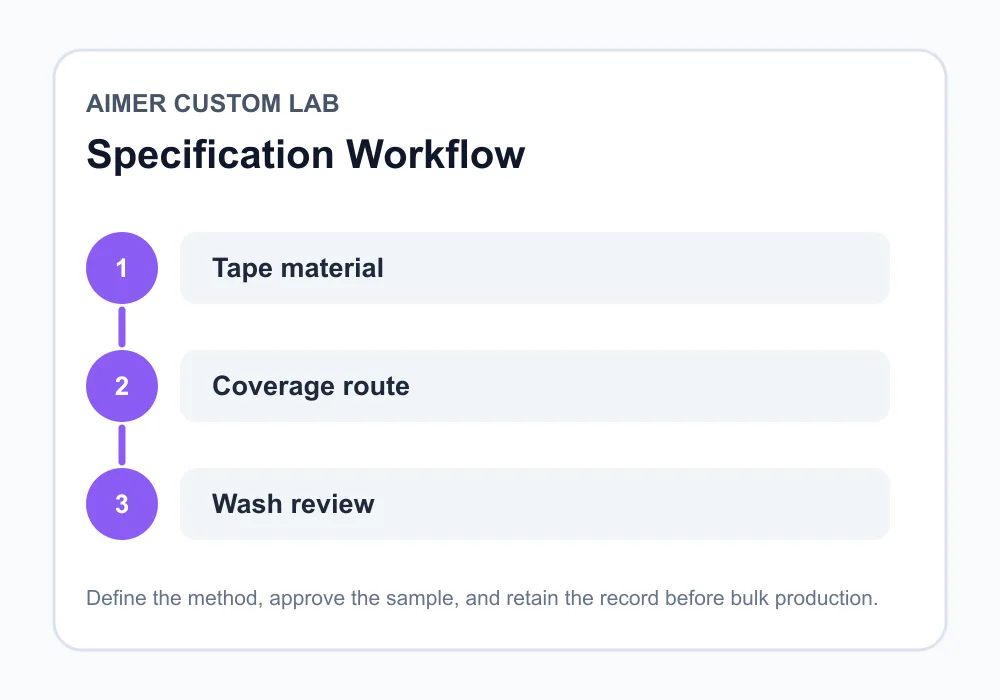Click the 'Coverage route' text label
Screen dimensions: 1000x700
(x=311, y=386)
